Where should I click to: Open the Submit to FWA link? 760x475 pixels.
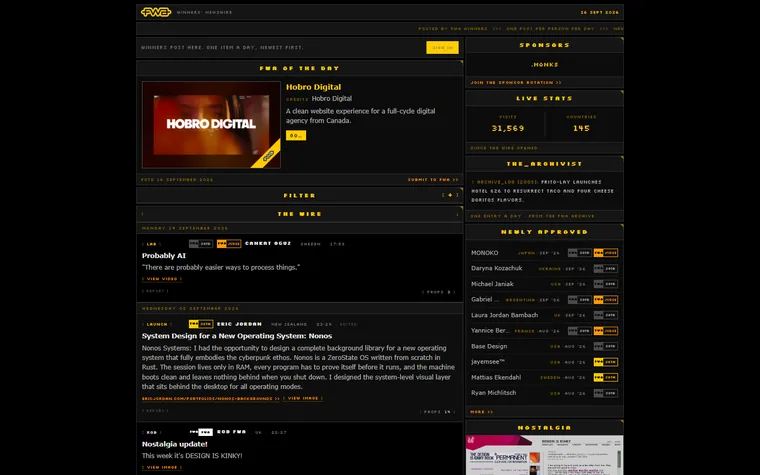[433, 180]
